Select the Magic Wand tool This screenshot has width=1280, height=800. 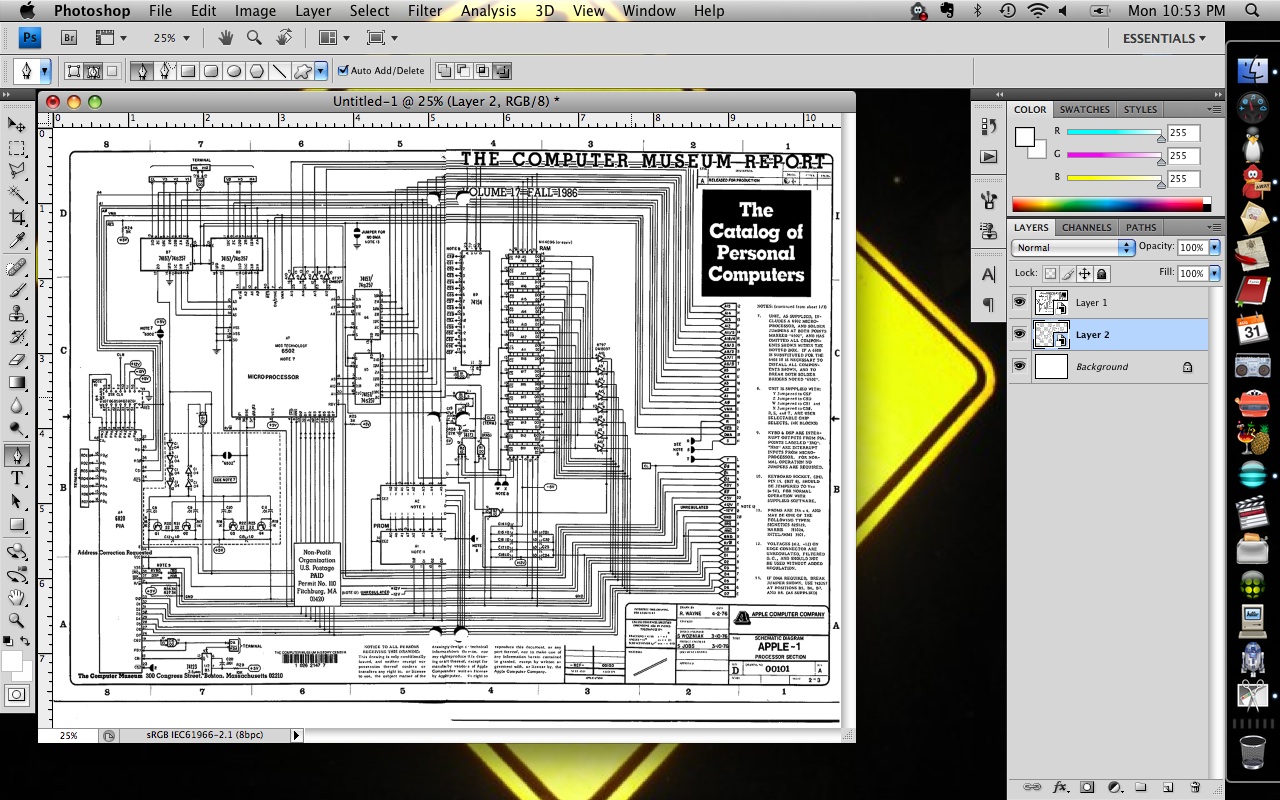click(x=17, y=194)
